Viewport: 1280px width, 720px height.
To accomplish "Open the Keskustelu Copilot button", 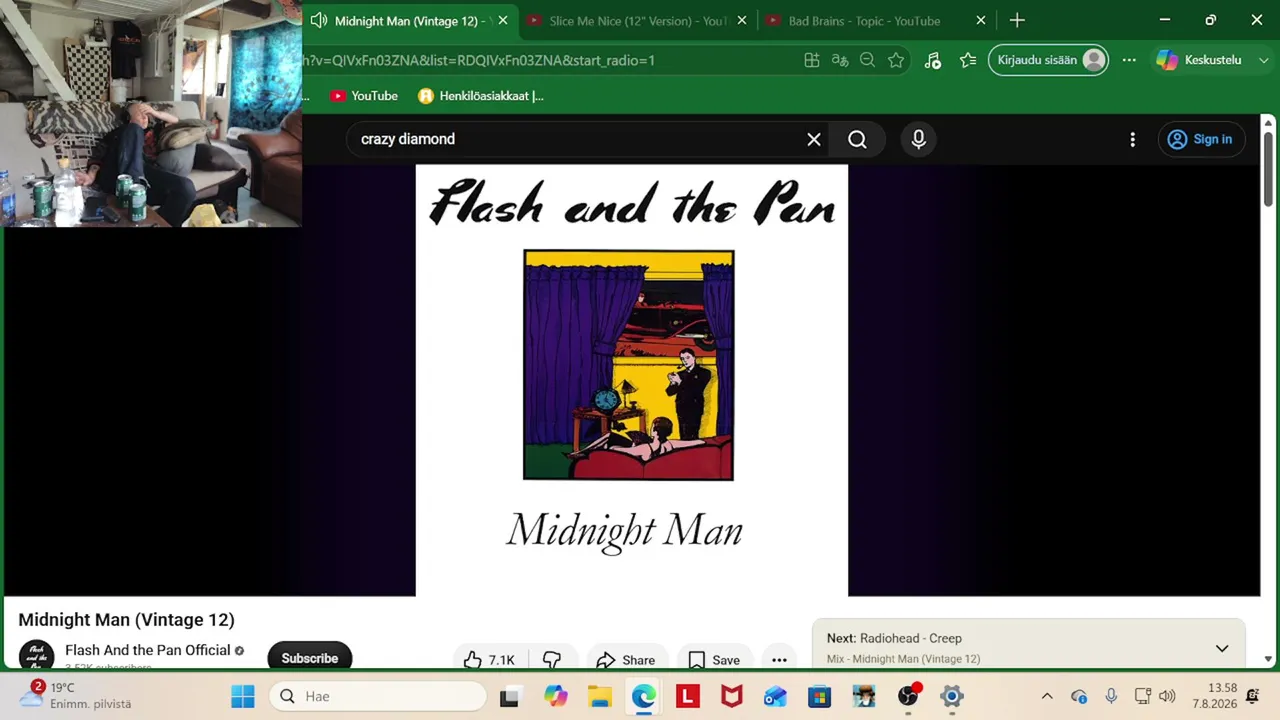I will [1199, 60].
